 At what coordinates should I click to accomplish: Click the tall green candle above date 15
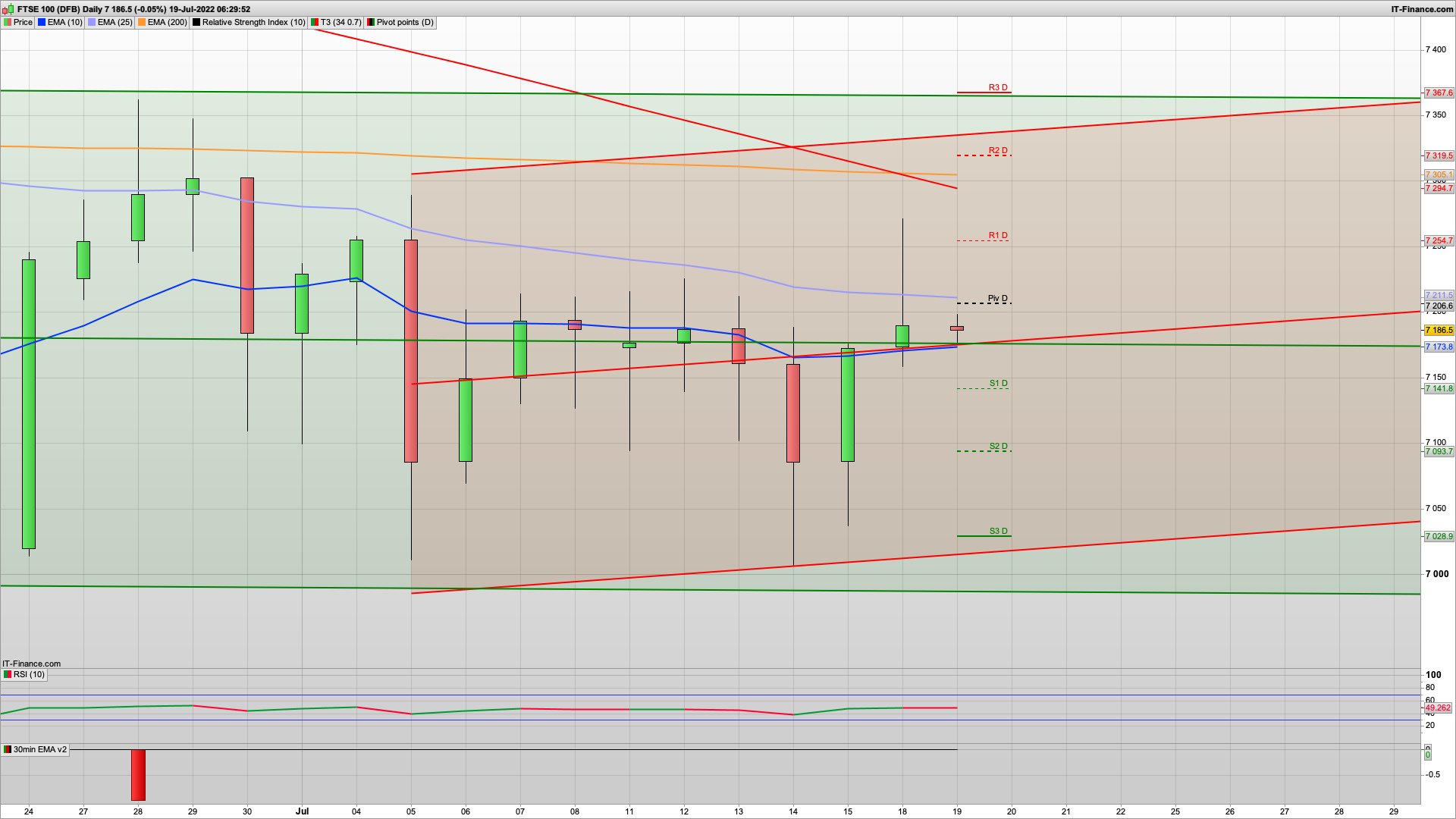(848, 405)
